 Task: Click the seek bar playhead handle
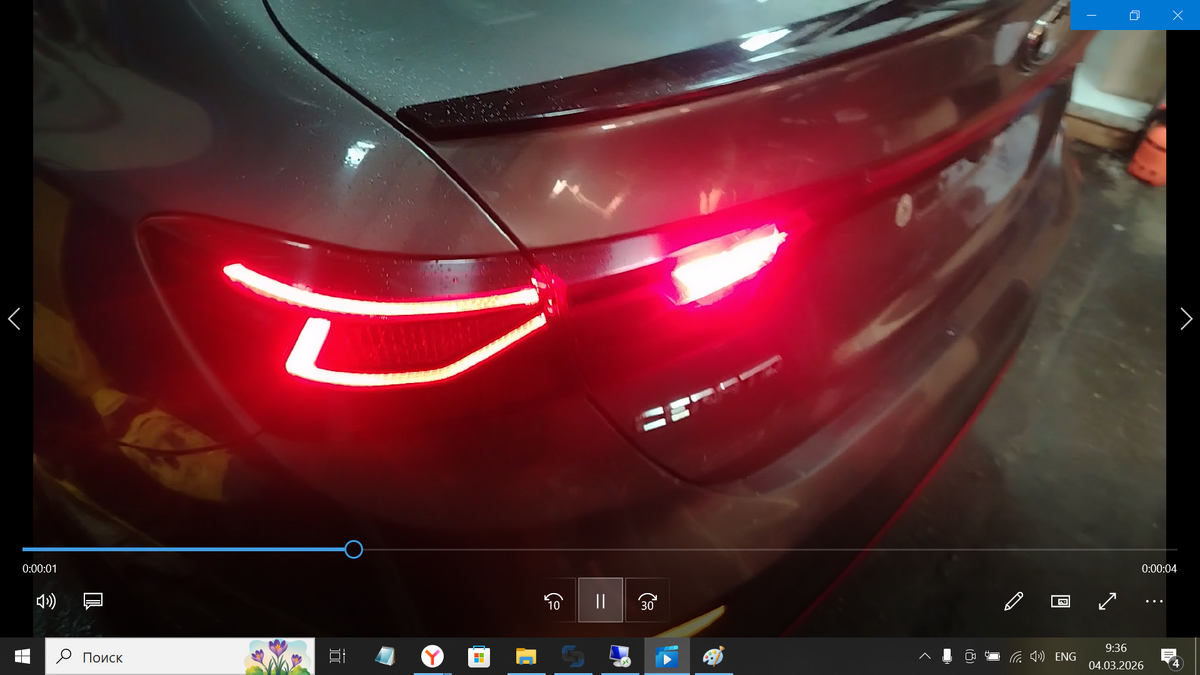click(x=353, y=549)
